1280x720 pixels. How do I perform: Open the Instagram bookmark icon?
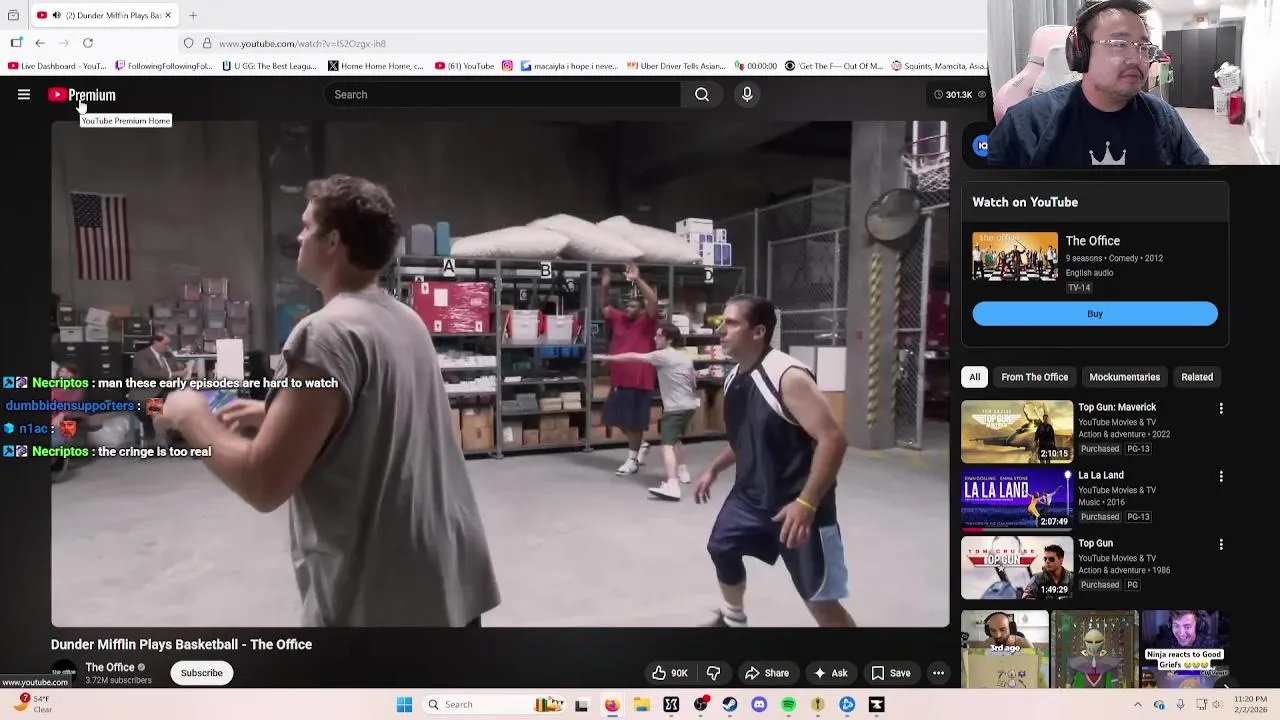point(507,66)
